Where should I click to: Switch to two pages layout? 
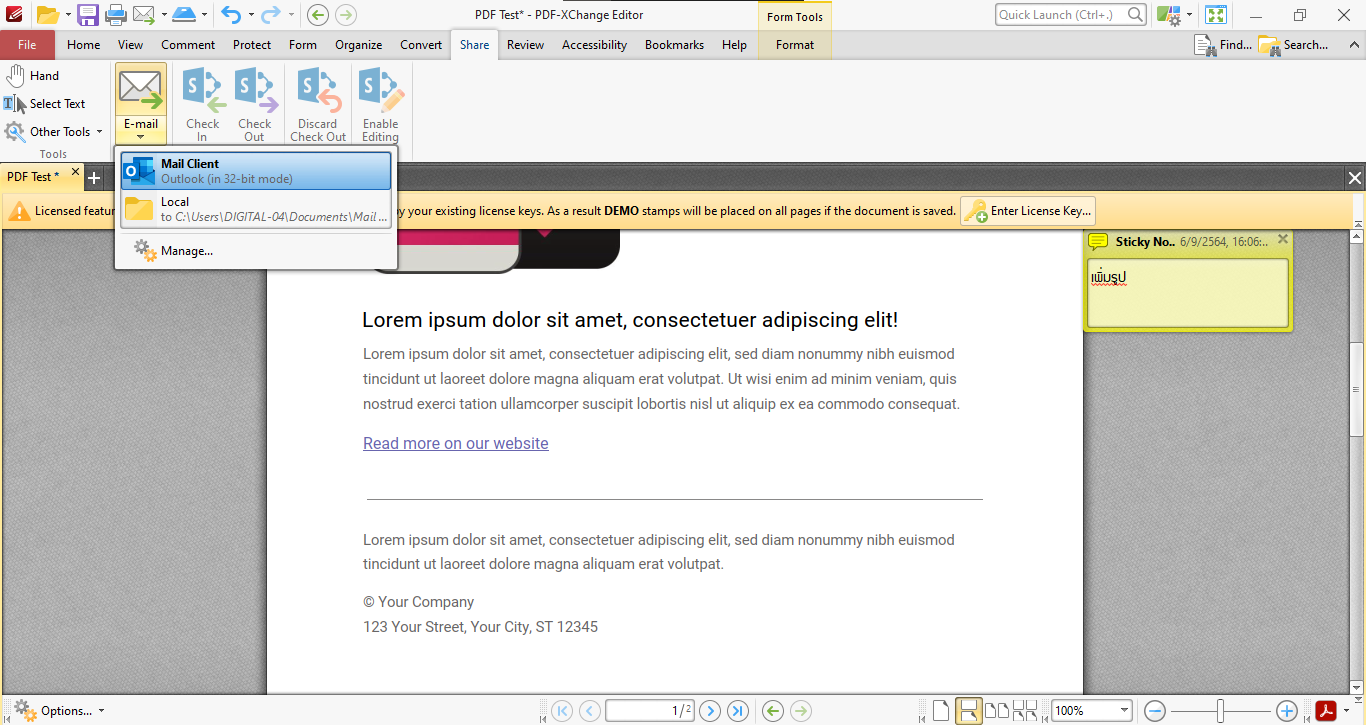[997, 711]
